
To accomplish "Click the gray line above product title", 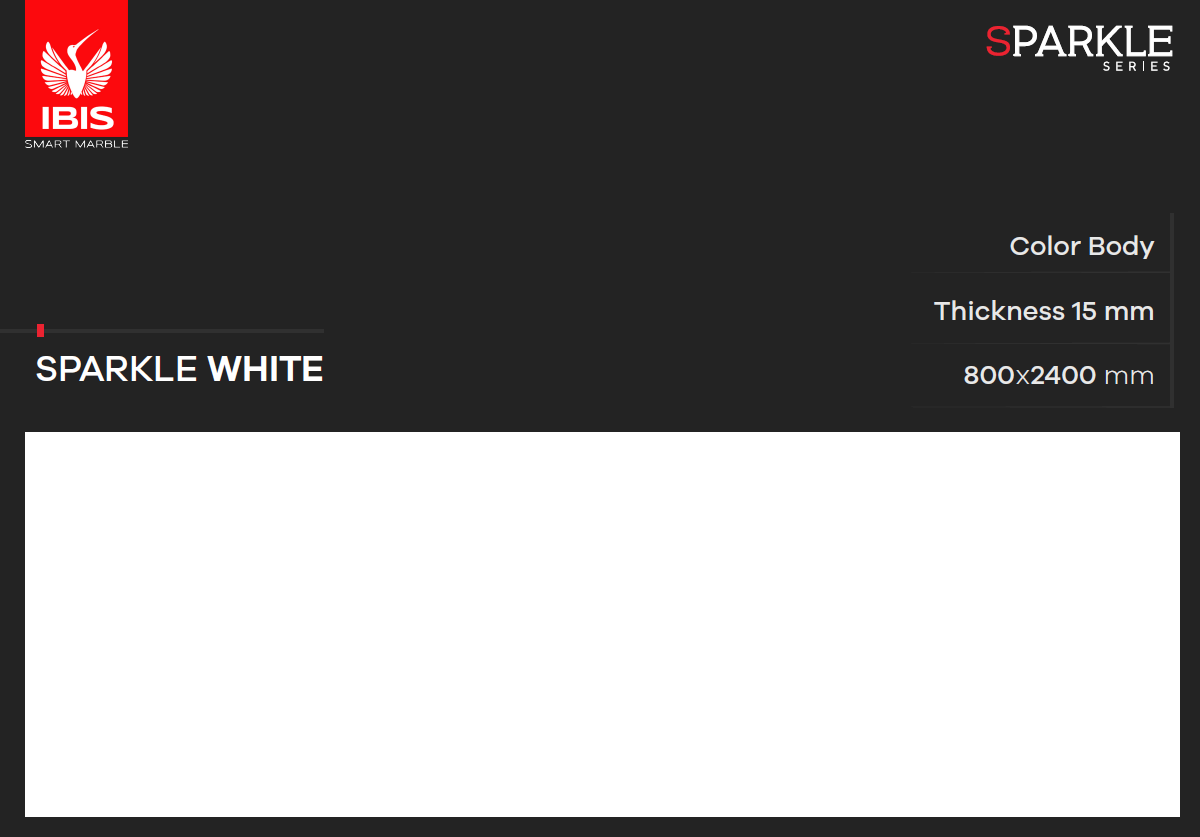I will pyautogui.click(x=162, y=330).
